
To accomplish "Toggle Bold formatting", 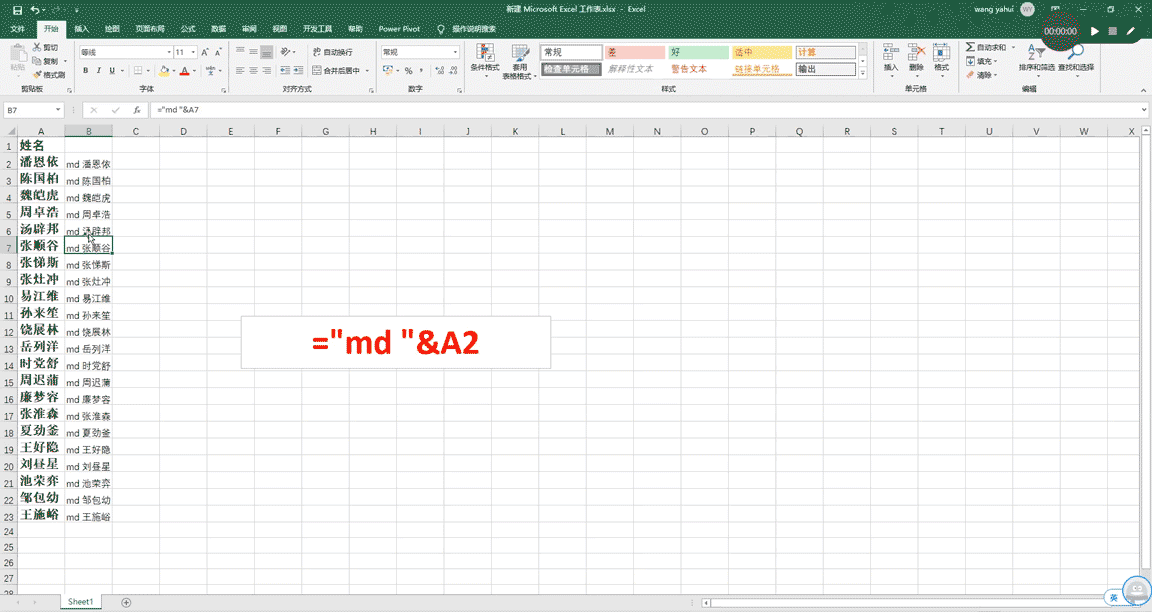I will tap(85, 71).
